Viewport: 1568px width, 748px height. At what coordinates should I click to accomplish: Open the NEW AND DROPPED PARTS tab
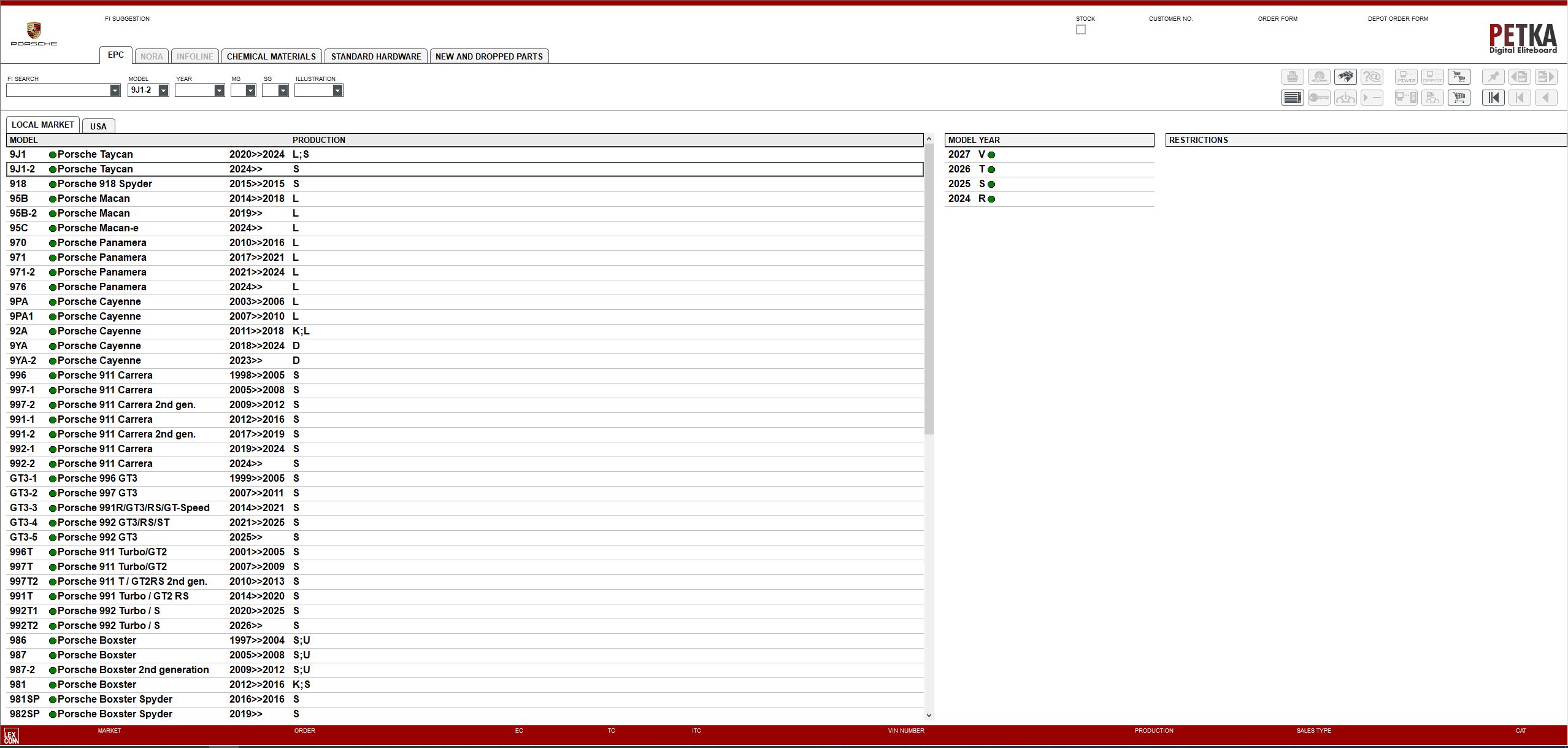pyautogui.click(x=488, y=56)
